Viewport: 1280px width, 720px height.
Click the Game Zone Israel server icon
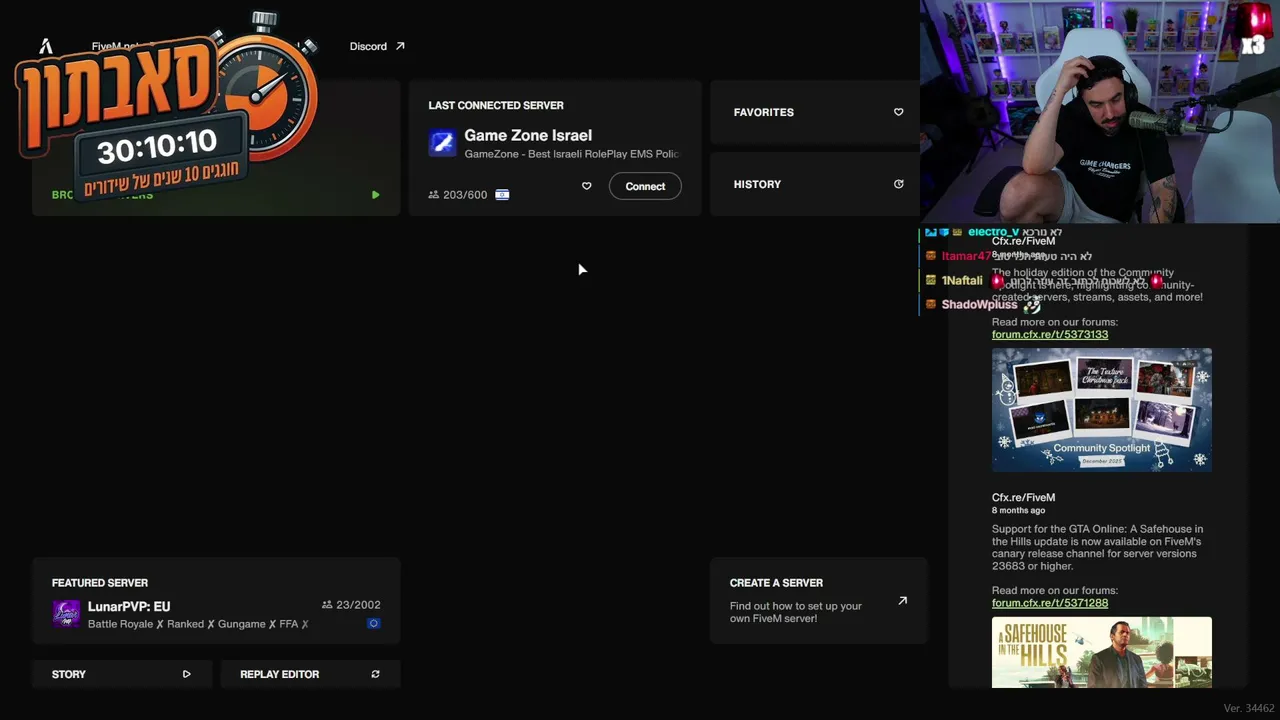(442, 143)
